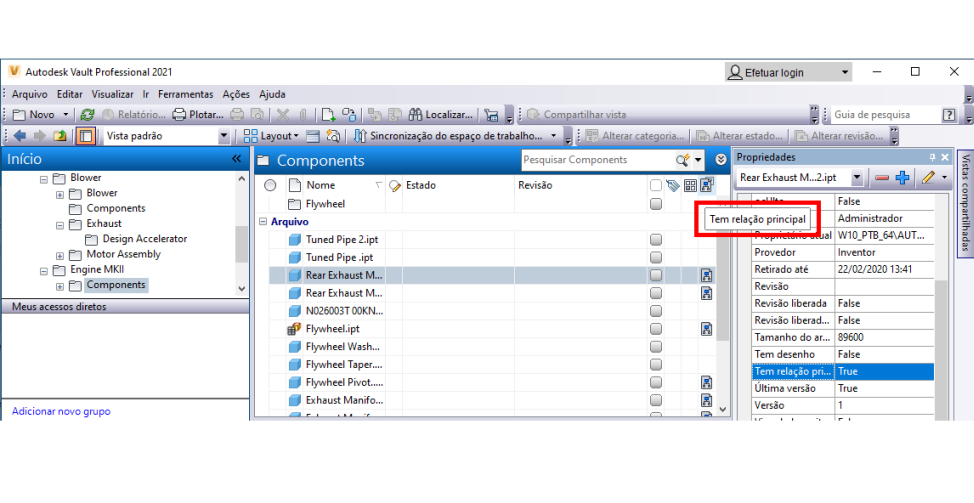Click the Relatório... toolbar item

point(134,115)
